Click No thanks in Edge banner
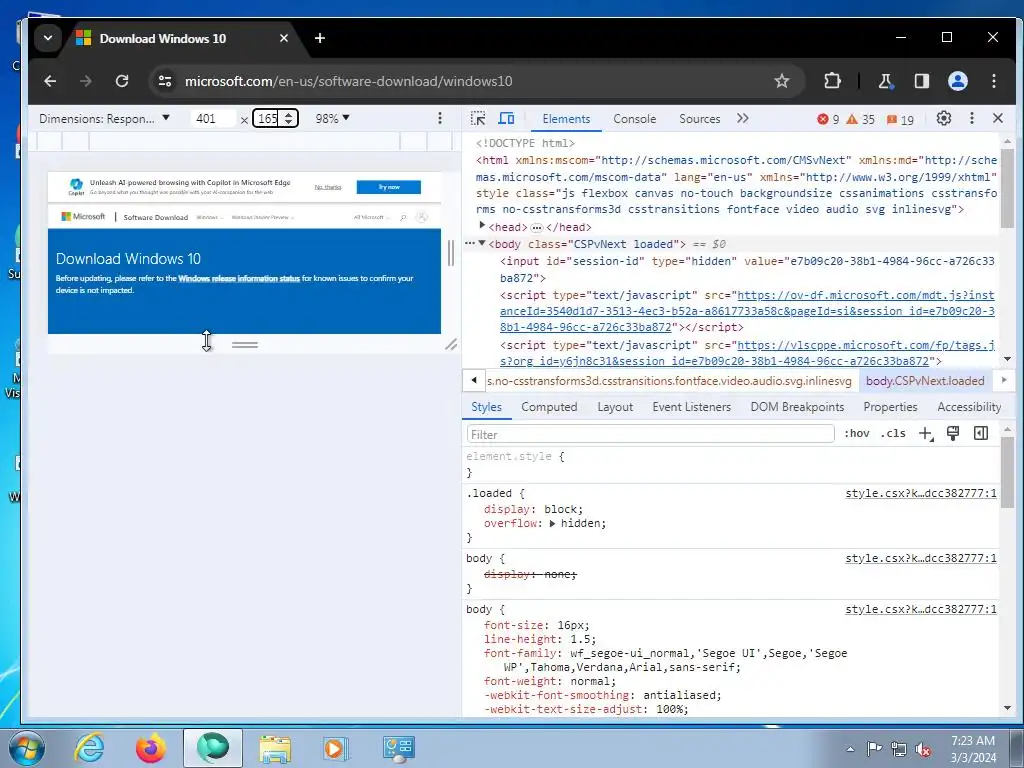The width and height of the screenshot is (1024, 768). tap(328, 187)
